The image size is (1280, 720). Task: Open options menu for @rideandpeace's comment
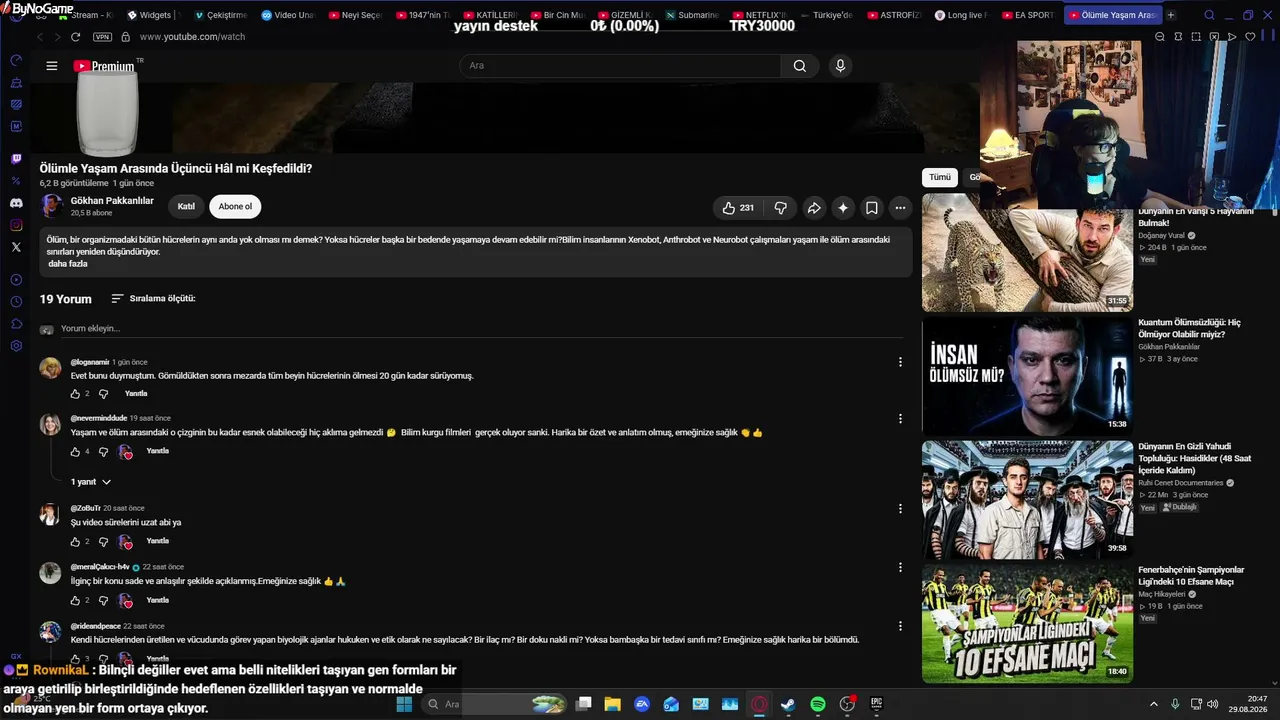[900, 627]
